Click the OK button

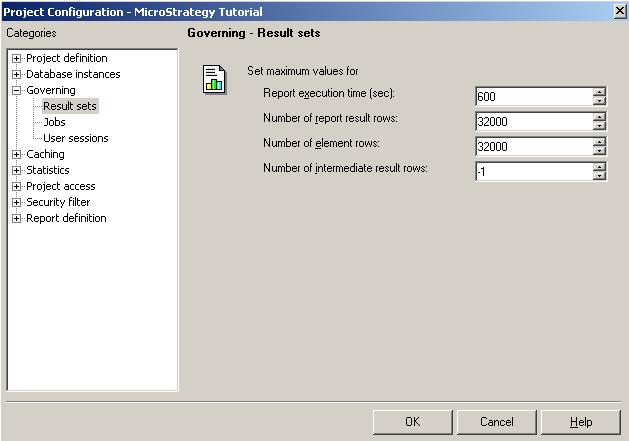tap(412, 422)
